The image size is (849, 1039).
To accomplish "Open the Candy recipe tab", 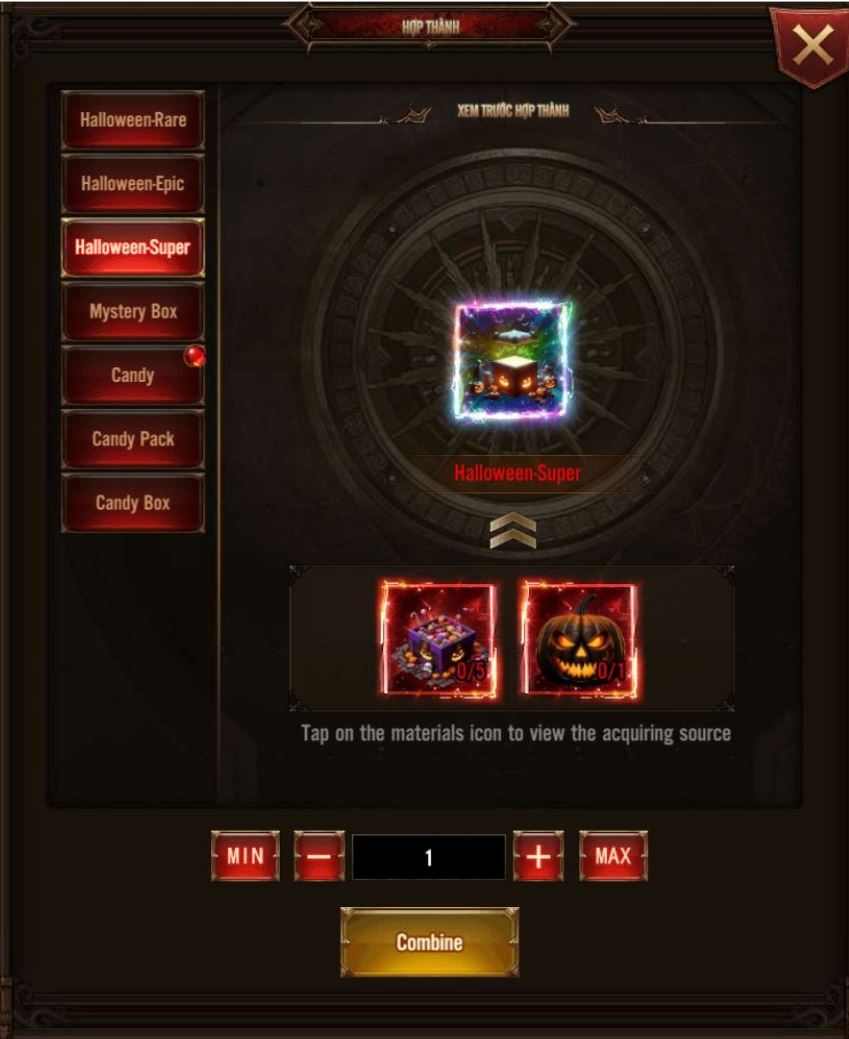I will coord(133,375).
